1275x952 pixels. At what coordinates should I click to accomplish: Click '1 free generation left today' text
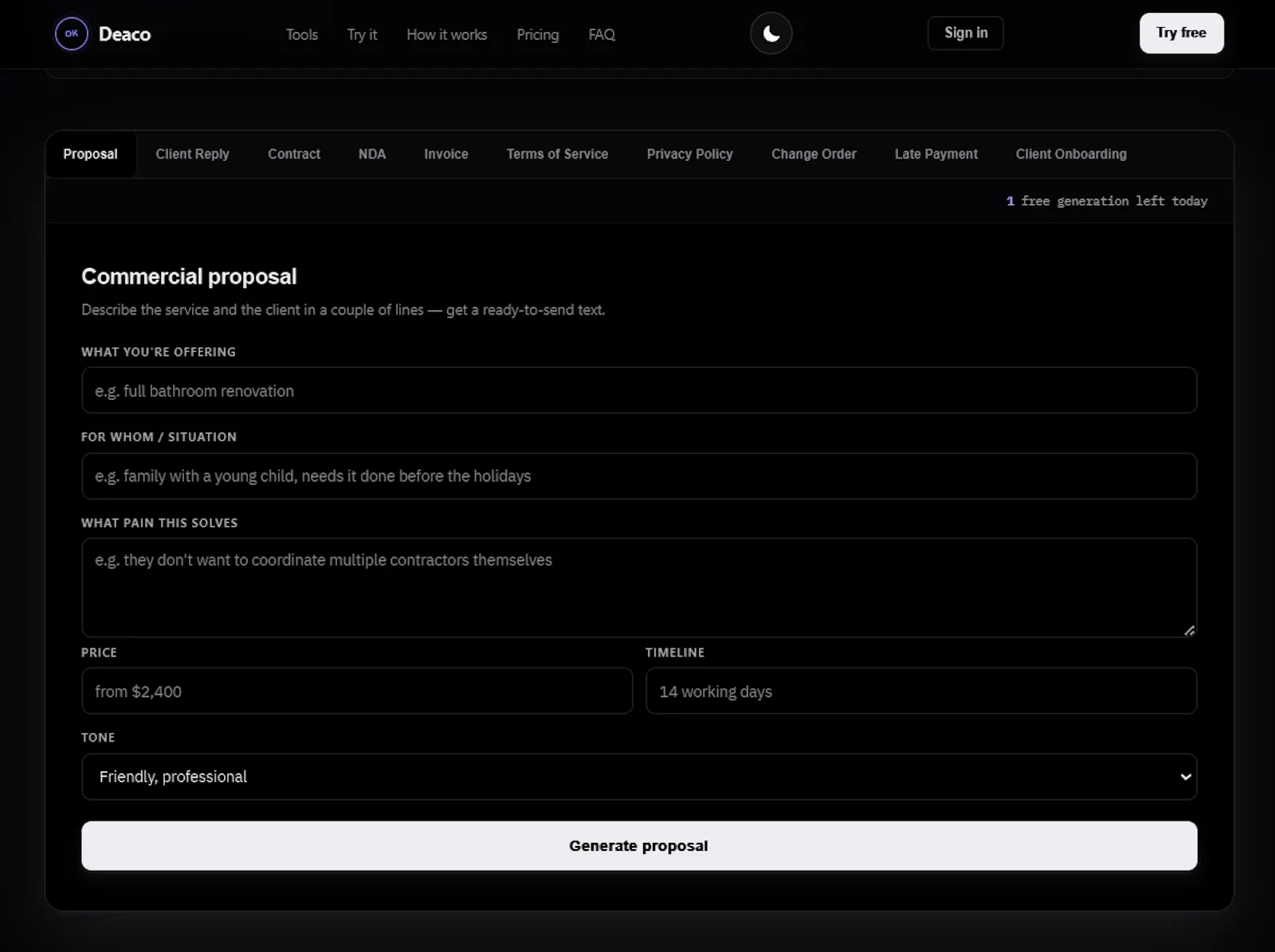pyautogui.click(x=1107, y=201)
